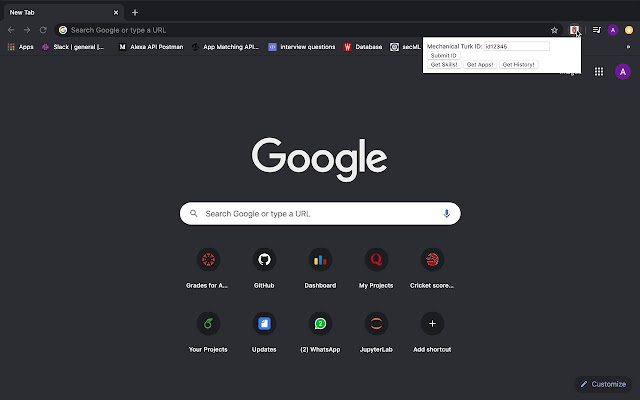Open the Updates shortcut
The height and width of the screenshot is (400, 640).
pos(264,332)
